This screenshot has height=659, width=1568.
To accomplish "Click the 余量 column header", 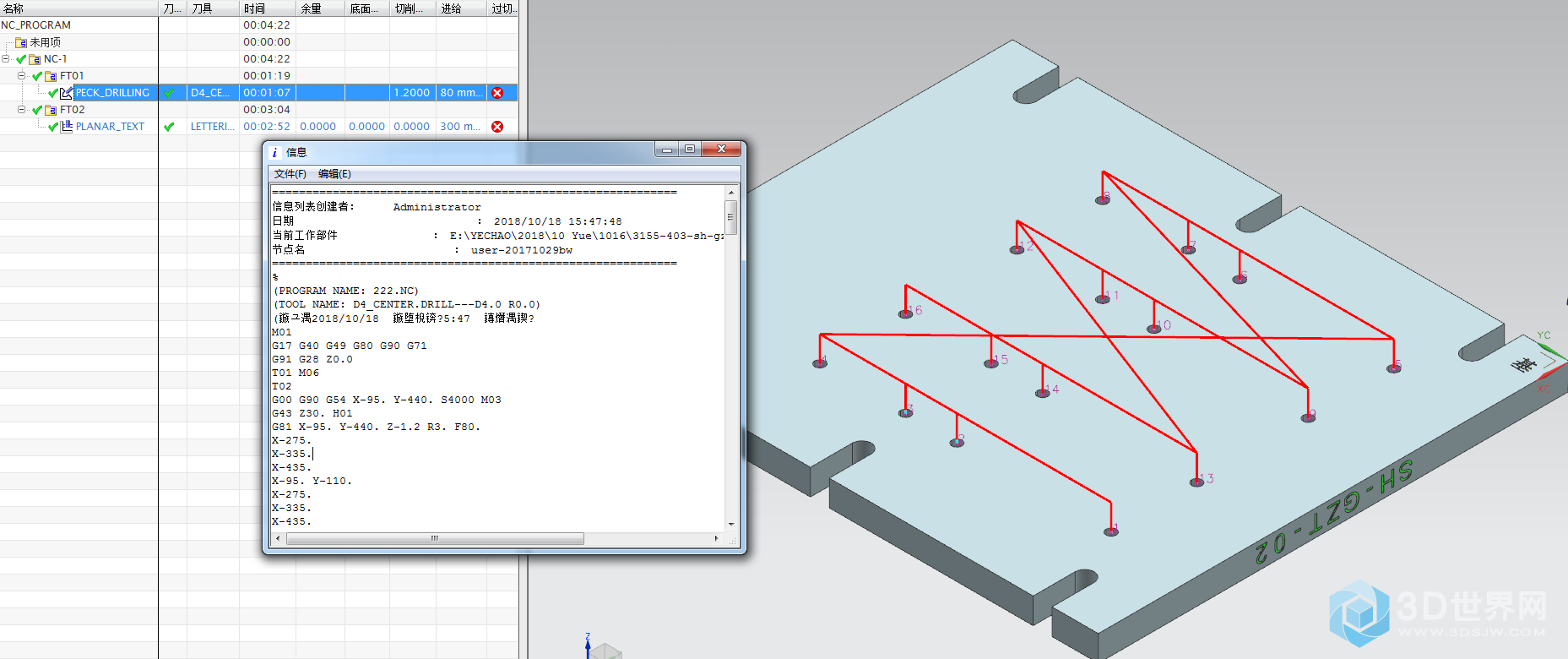I will (321, 8).
